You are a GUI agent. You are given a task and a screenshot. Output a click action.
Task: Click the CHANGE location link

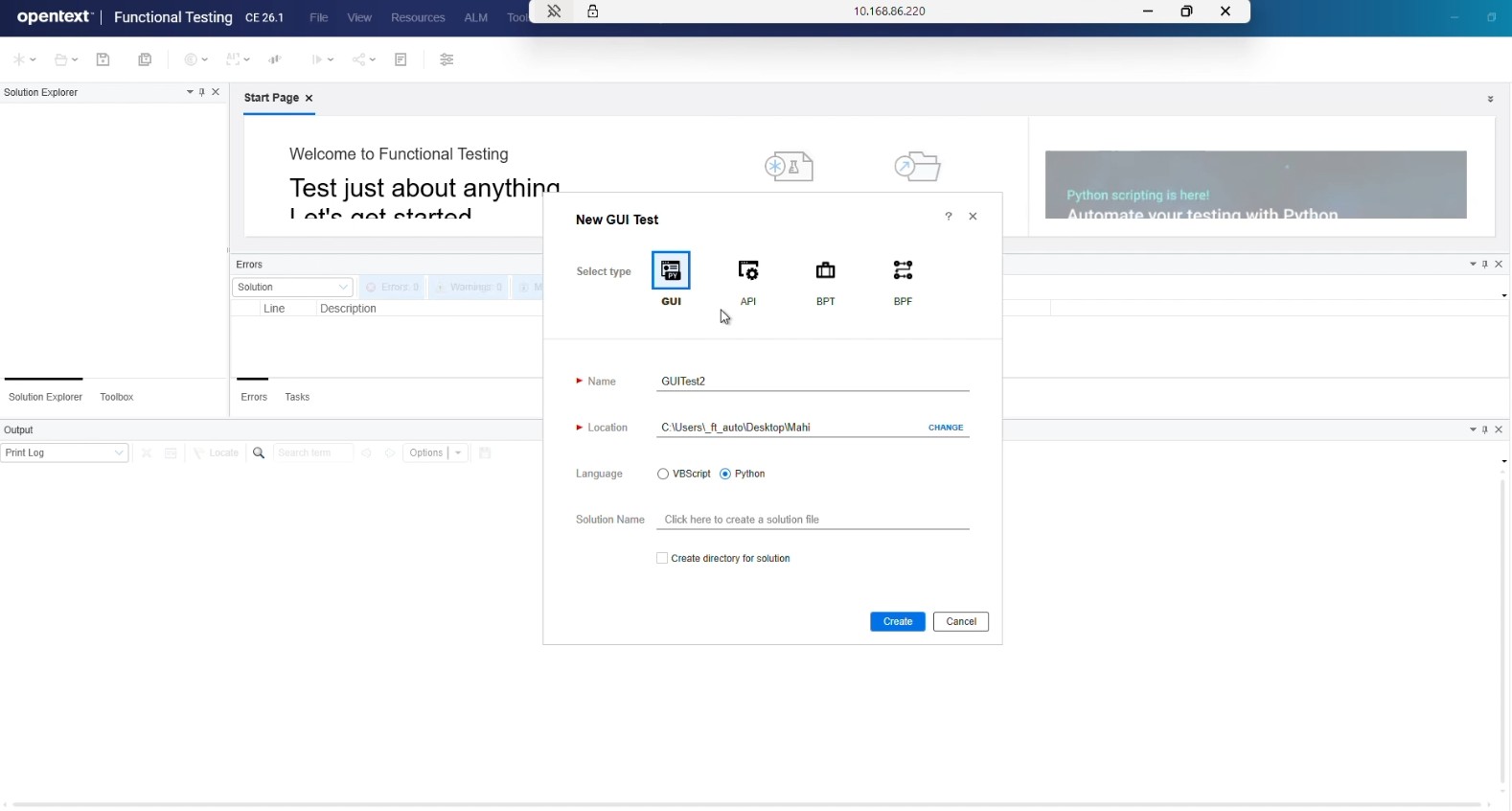coord(946,428)
